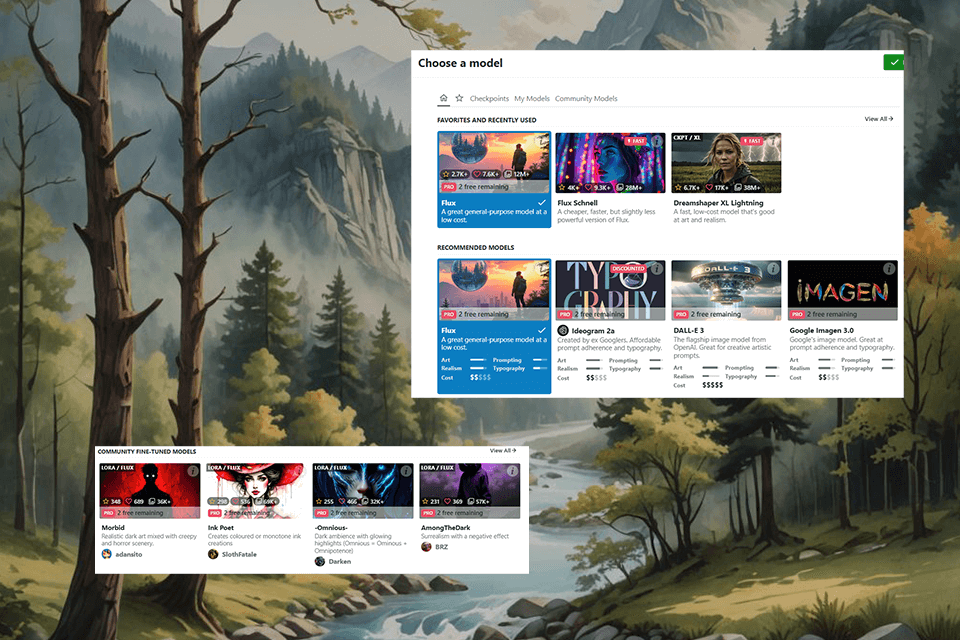Open BRZ author profile

435,547
